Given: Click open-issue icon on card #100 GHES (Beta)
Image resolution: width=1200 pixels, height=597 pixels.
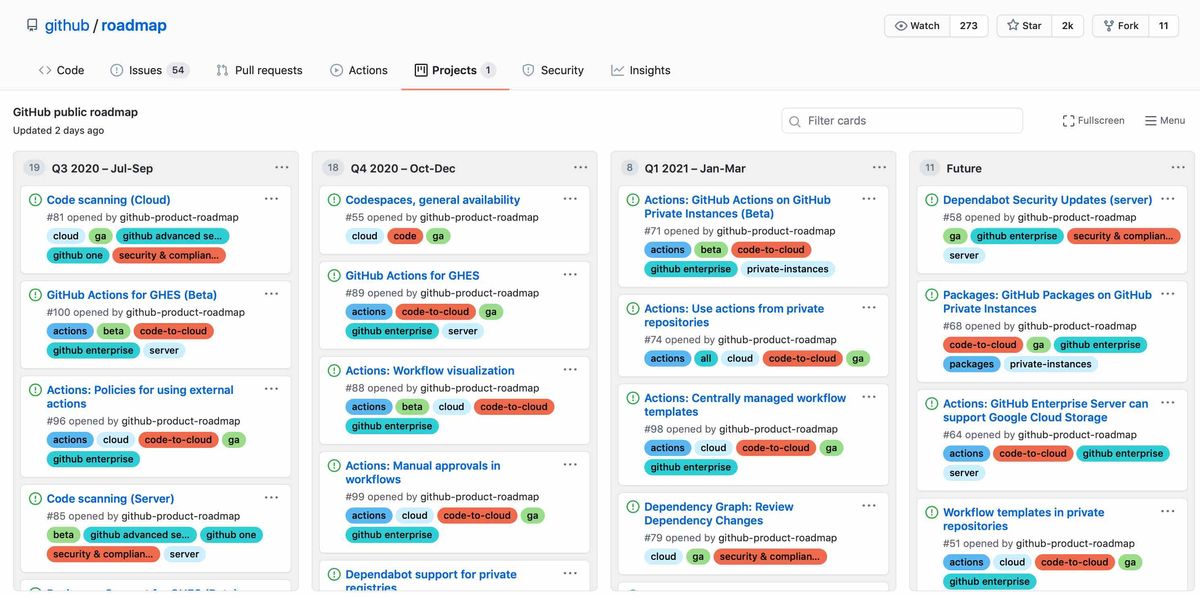Looking at the screenshot, I should (x=35, y=295).
